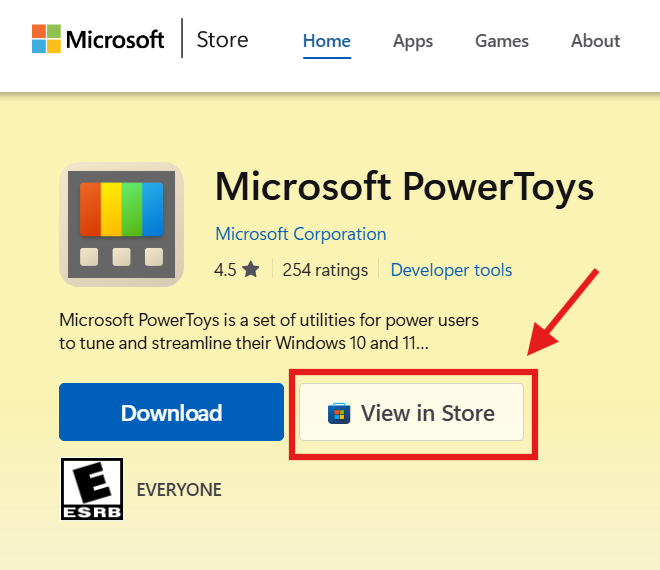Image resolution: width=660 pixels, height=570 pixels.
Task: Click the Store bag icon in View in Store
Action: click(x=339, y=413)
